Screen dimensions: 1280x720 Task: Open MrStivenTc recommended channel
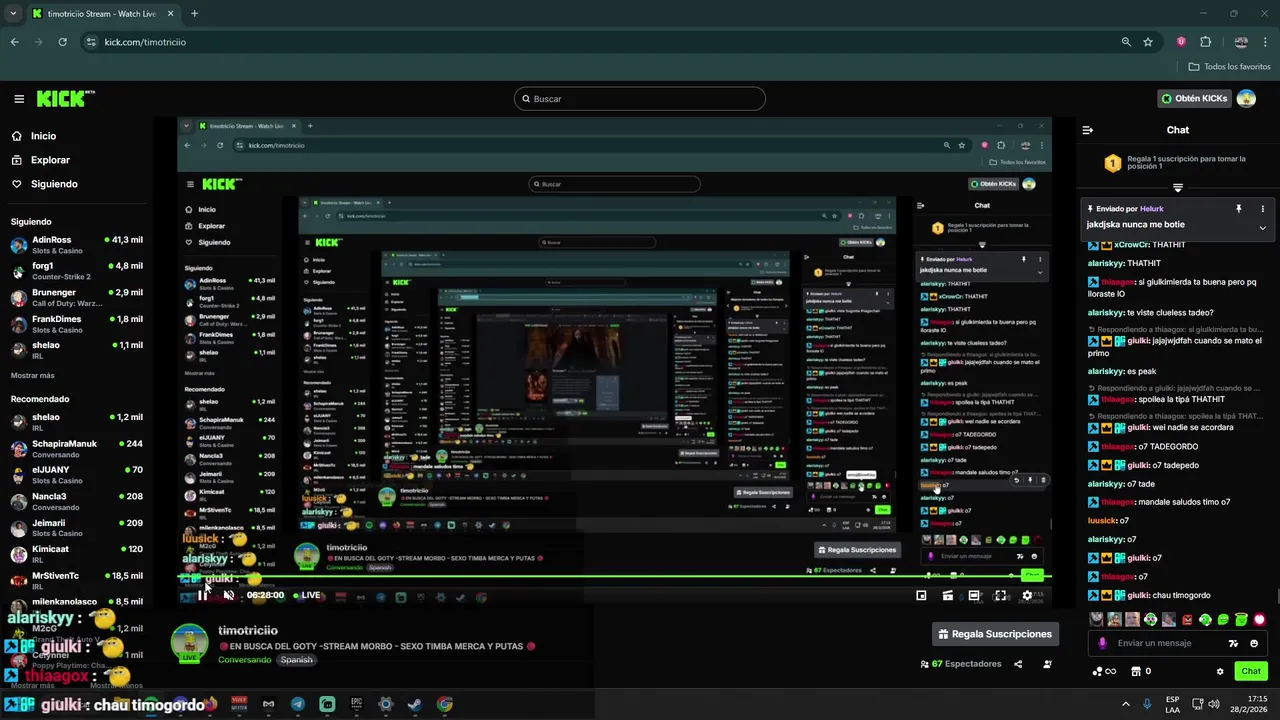[75, 580]
